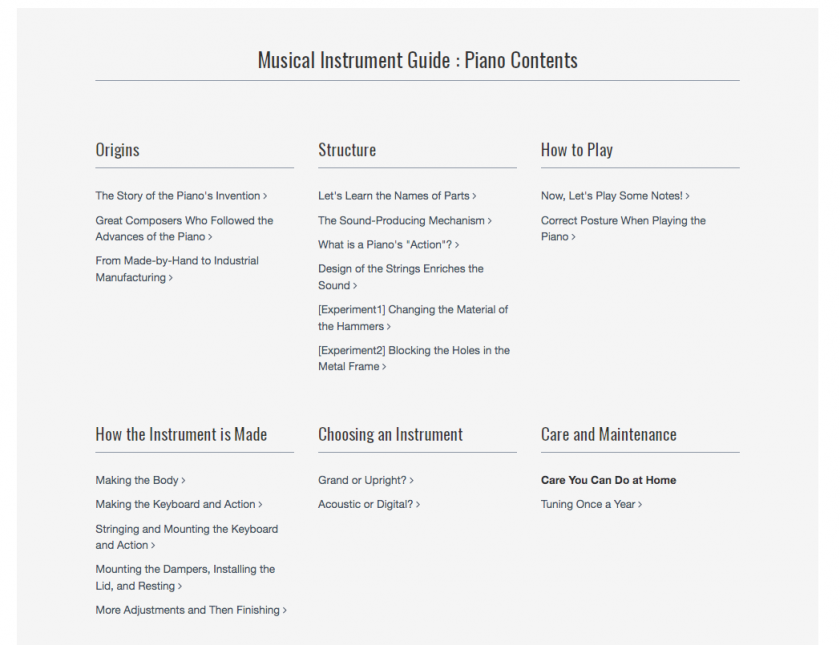The height and width of the screenshot is (645, 840).
Task: Open Grand or Upright? page
Action: pos(366,481)
